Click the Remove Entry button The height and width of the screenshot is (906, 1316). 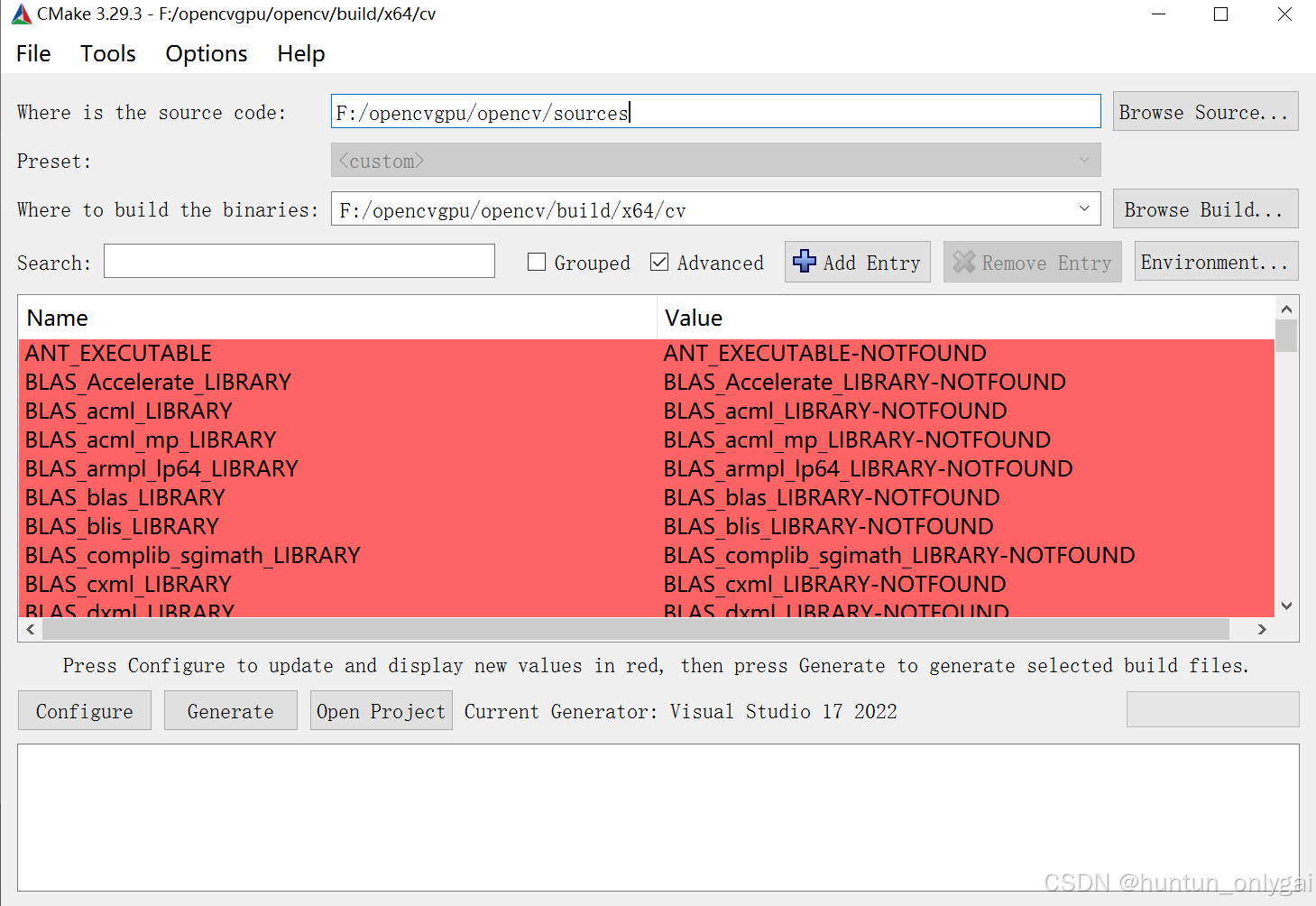pyautogui.click(x=1032, y=262)
